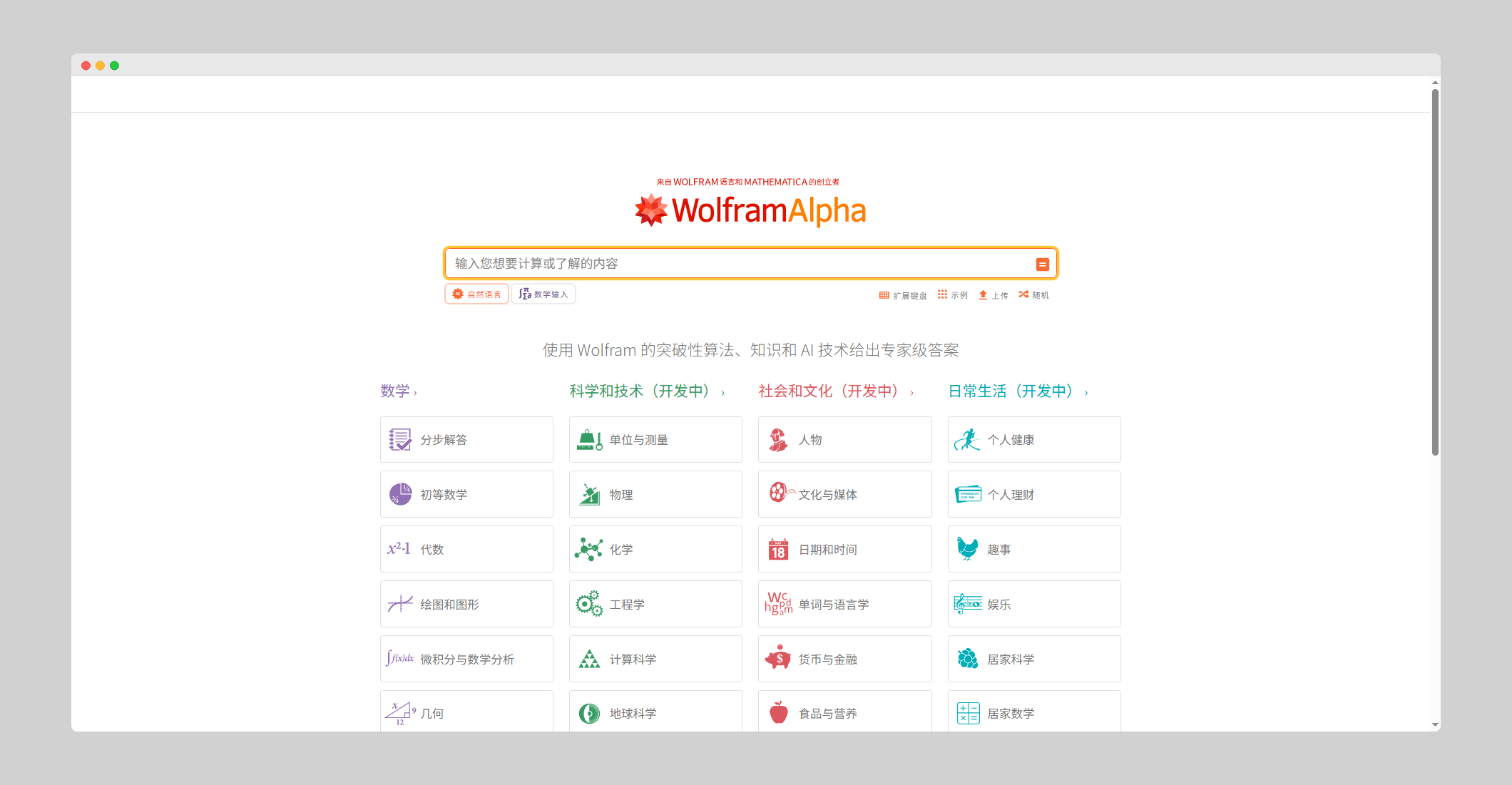Image resolution: width=1512 pixels, height=785 pixels.
Task: Select the 自然语言 input mode
Action: pyautogui.click(x=476, y=294)
